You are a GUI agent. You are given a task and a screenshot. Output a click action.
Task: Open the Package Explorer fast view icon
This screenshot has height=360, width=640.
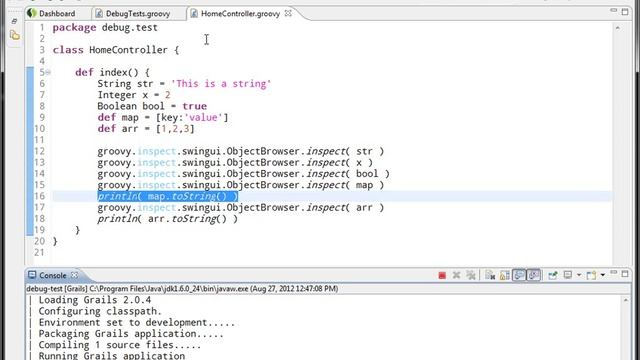15,36
